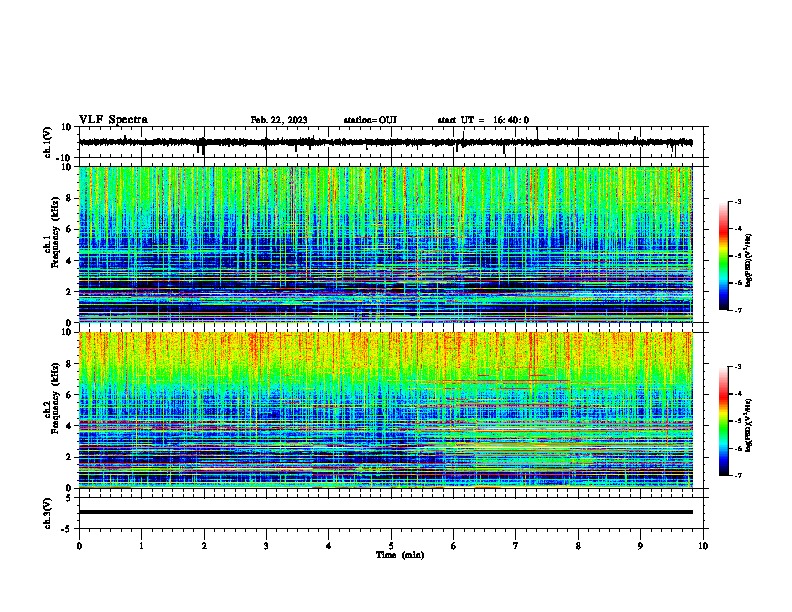Click the "Time (min)" x-axis label
The image size is (792, 612).
(400, 555)
